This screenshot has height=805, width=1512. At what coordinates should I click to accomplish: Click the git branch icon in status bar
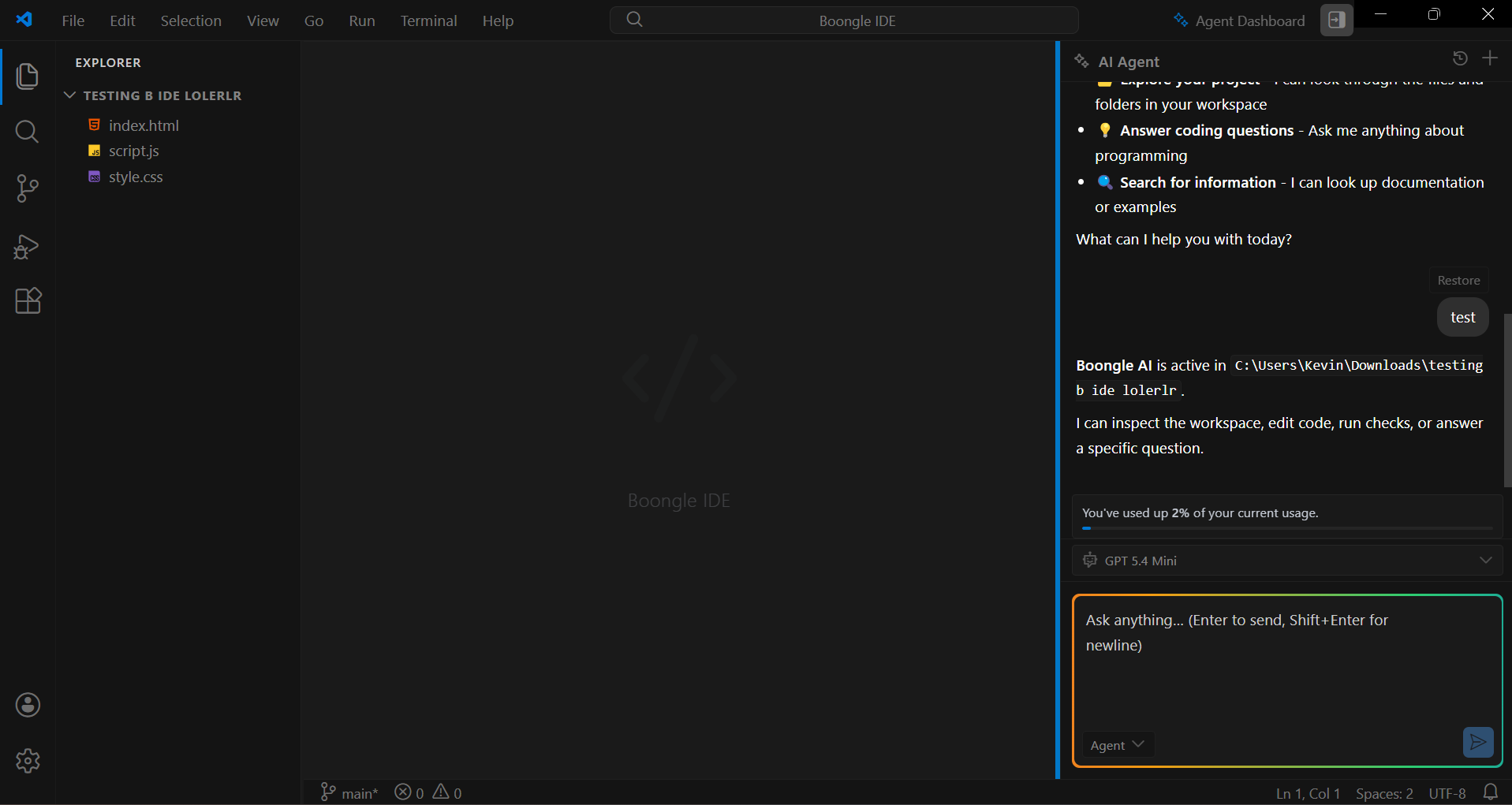(328, 792)
